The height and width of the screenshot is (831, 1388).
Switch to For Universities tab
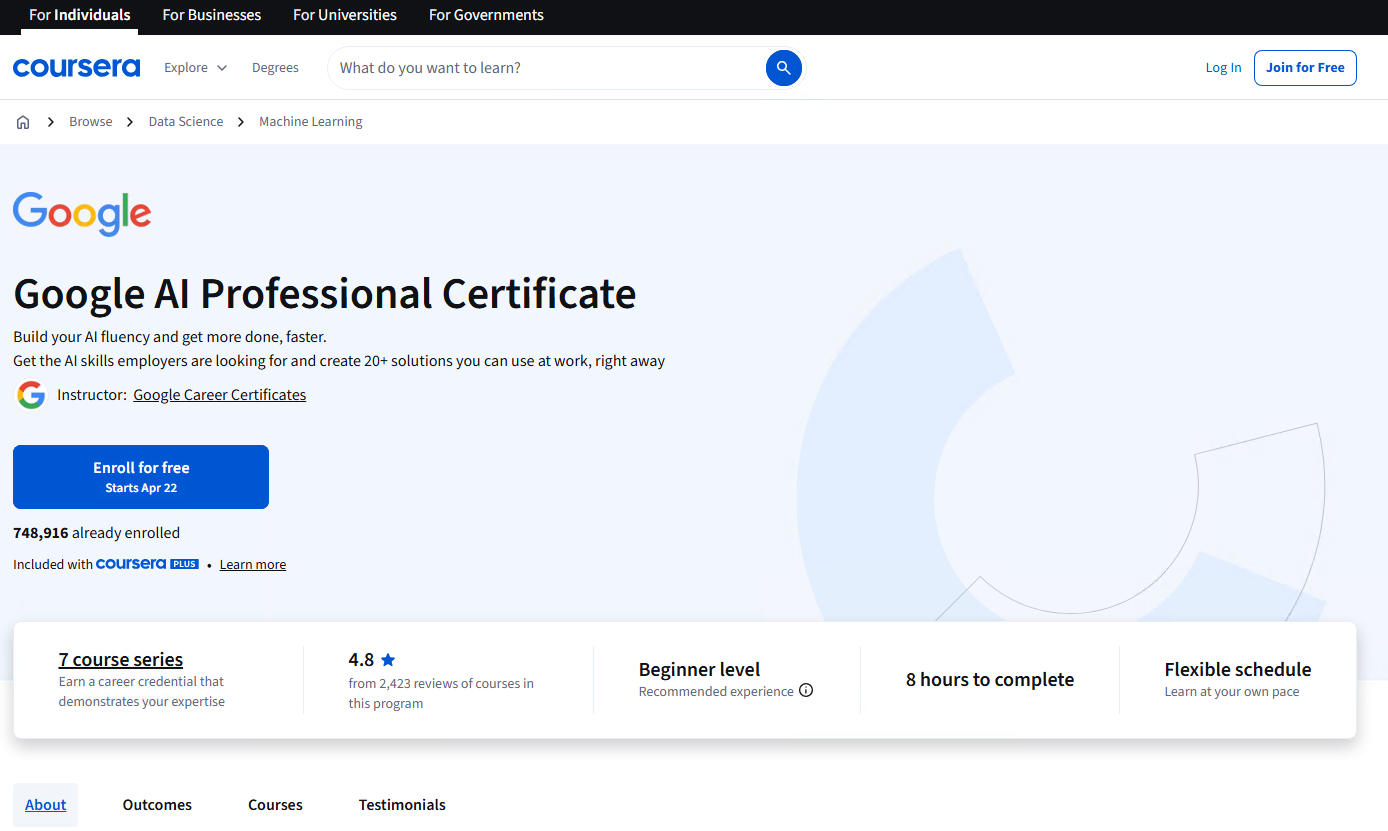344,15
